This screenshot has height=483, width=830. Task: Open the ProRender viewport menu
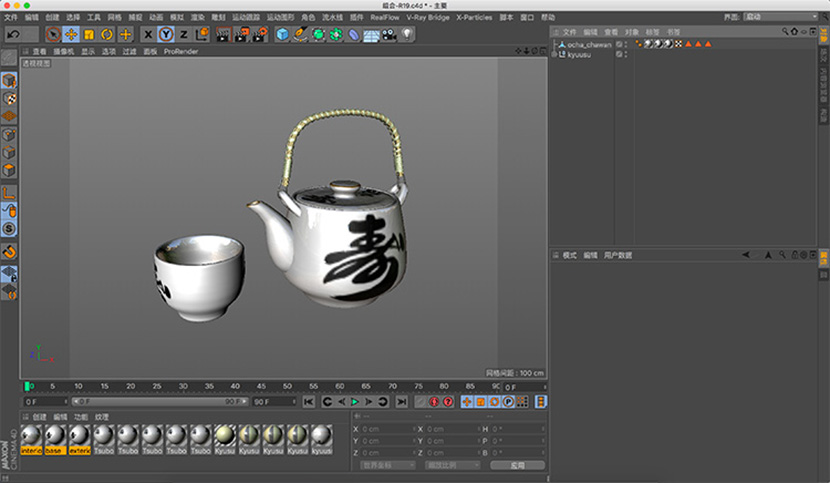click(x=181, y=51)
